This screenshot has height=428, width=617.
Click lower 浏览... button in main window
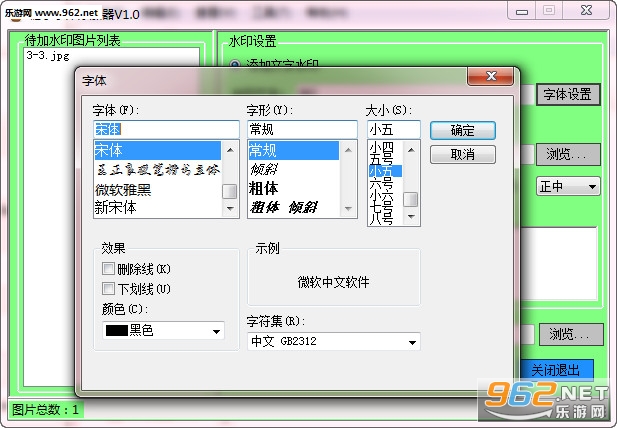pyautogui.click(x=571, y=334)
